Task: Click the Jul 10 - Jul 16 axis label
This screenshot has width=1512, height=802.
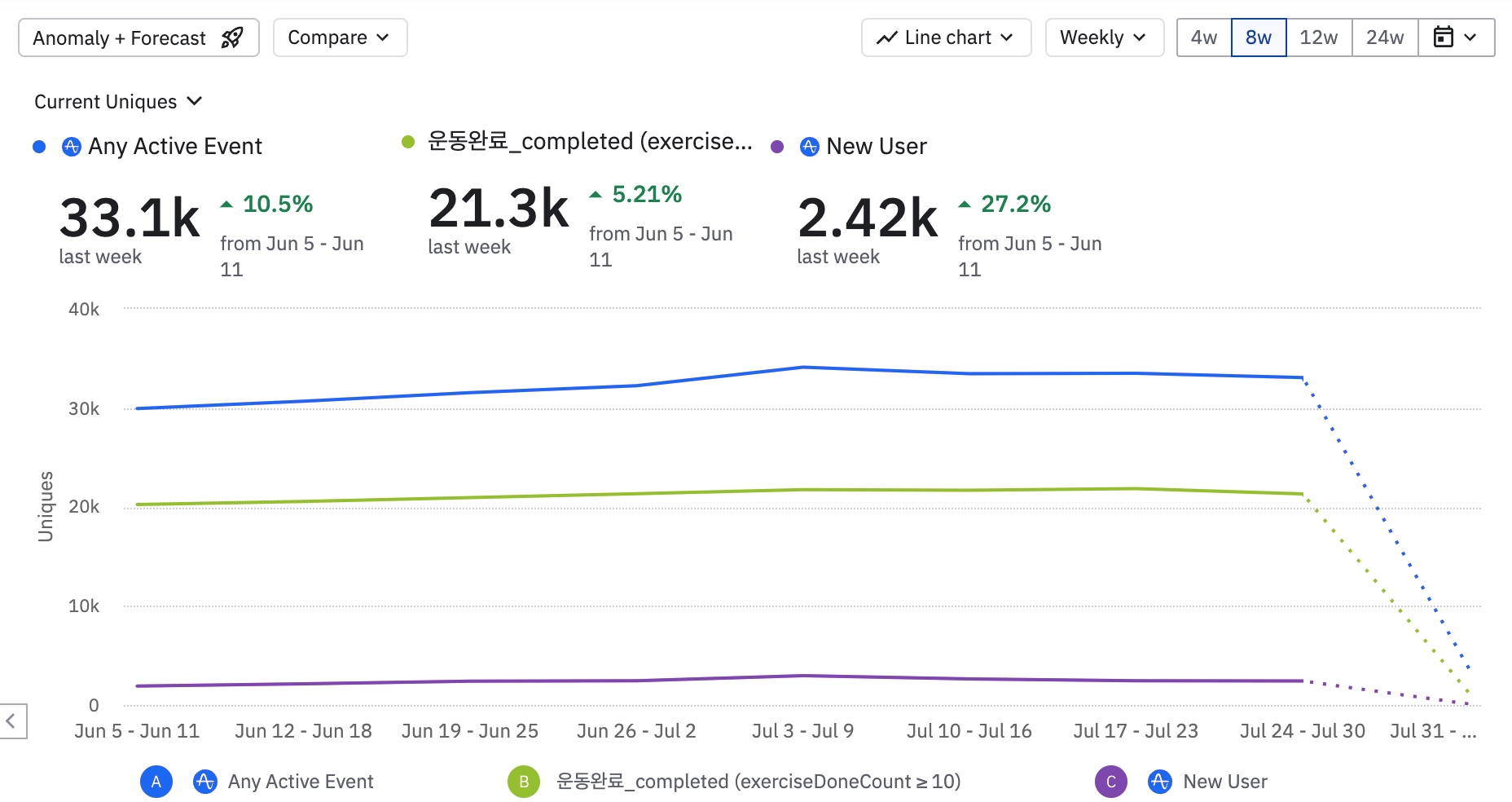Action: click(969, 731)
